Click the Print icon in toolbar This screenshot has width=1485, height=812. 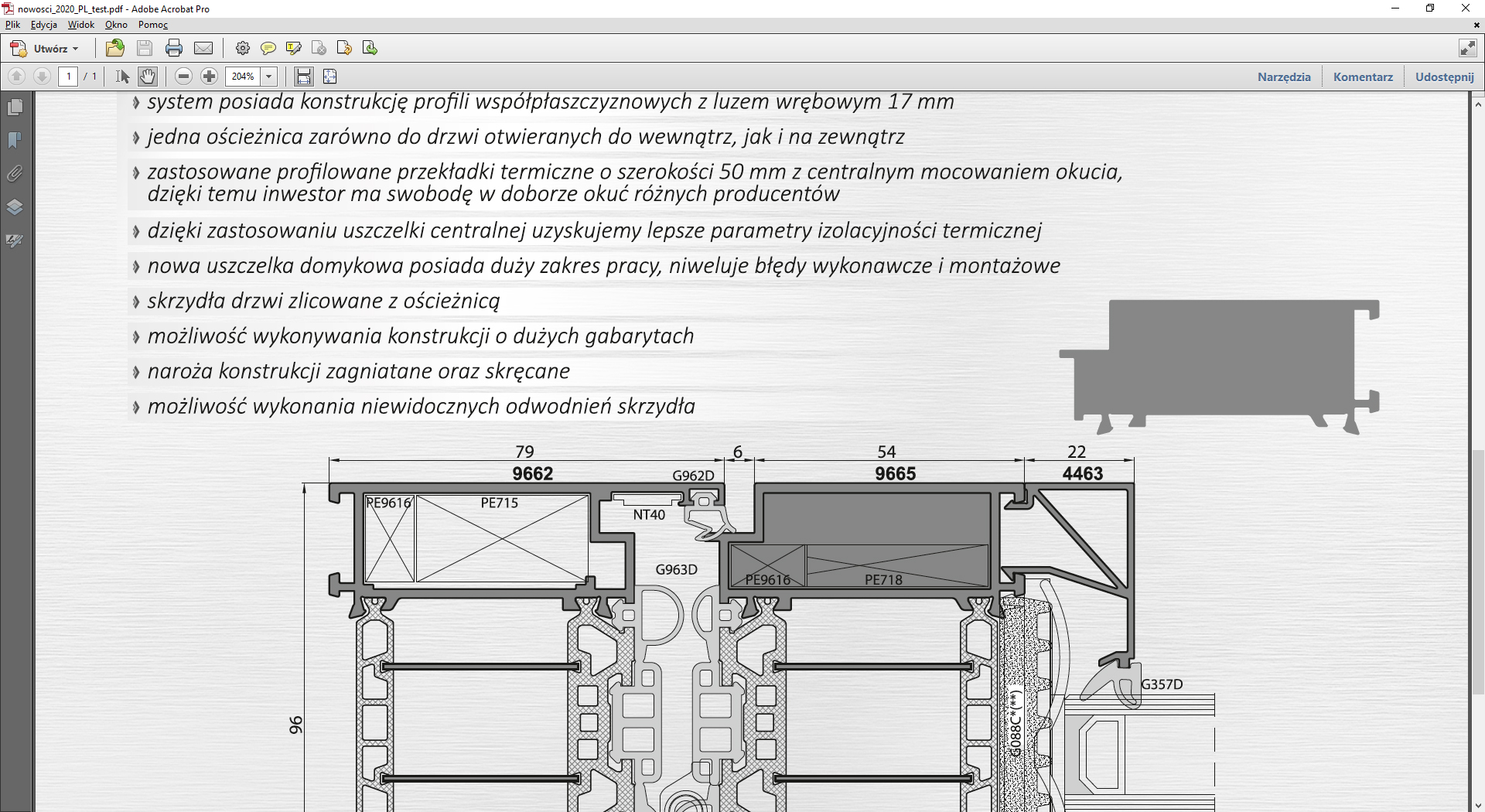pyautogui.click(x=174, y=48)
